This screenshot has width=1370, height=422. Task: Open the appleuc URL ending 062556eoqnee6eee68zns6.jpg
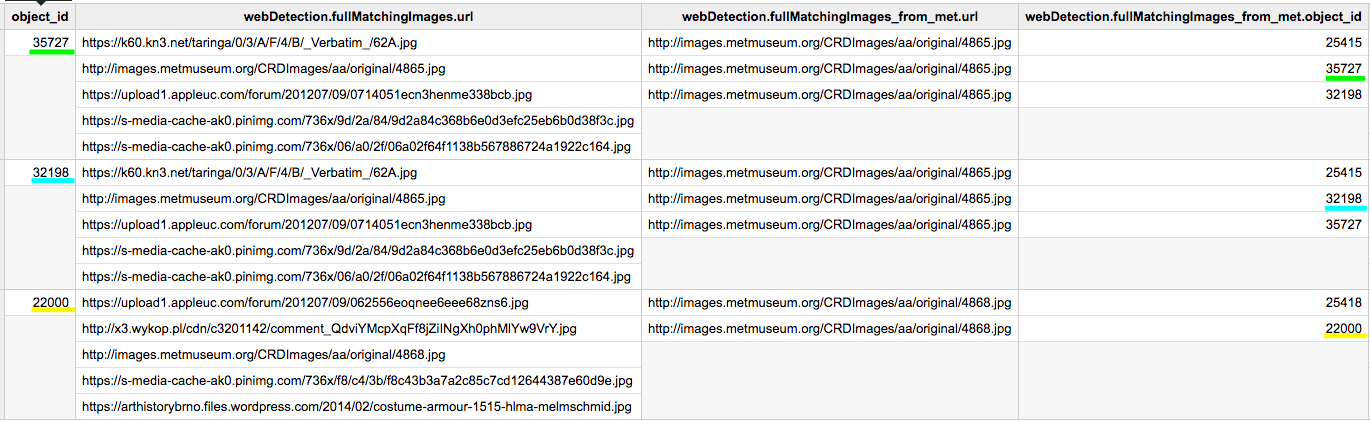(x=305, y=302)
